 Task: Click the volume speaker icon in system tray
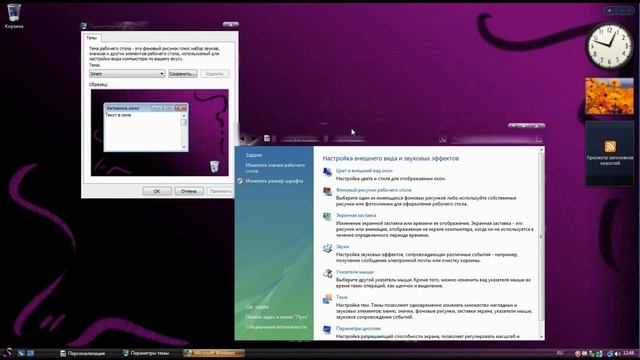coord(618,353)
